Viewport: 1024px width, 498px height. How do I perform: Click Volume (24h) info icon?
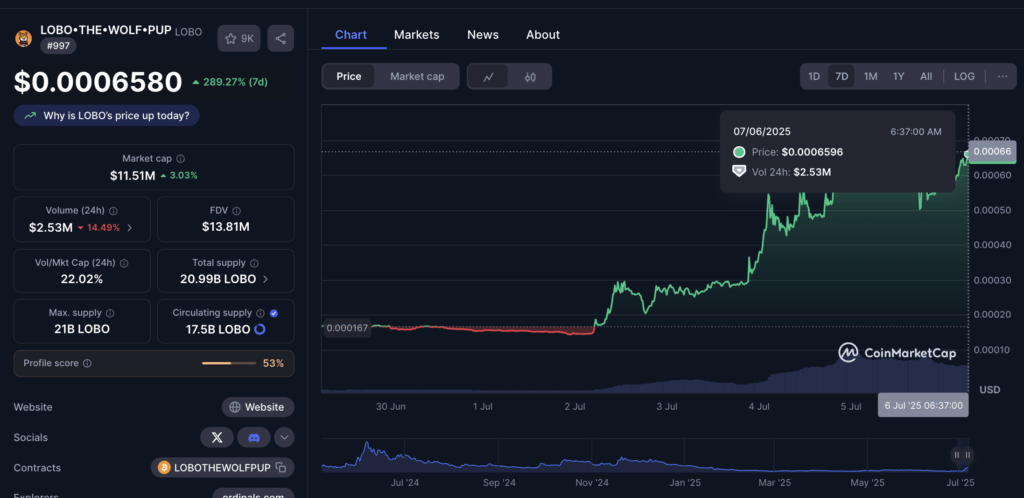(114, 211)
